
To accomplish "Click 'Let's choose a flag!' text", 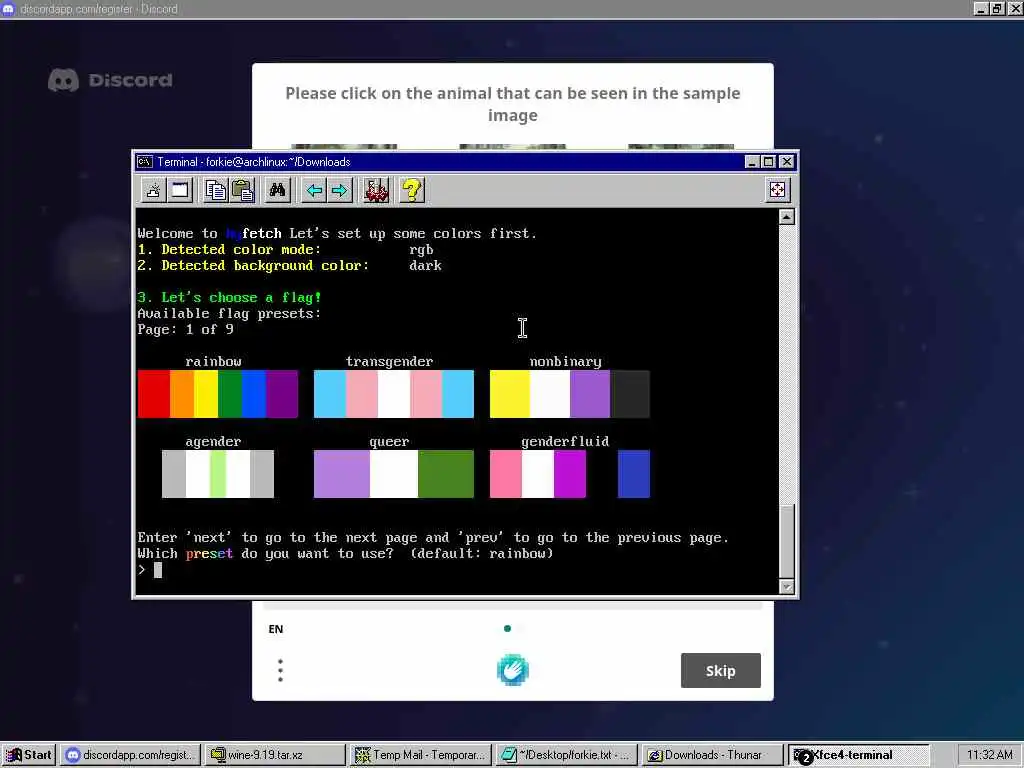I will tap(229, 298).
